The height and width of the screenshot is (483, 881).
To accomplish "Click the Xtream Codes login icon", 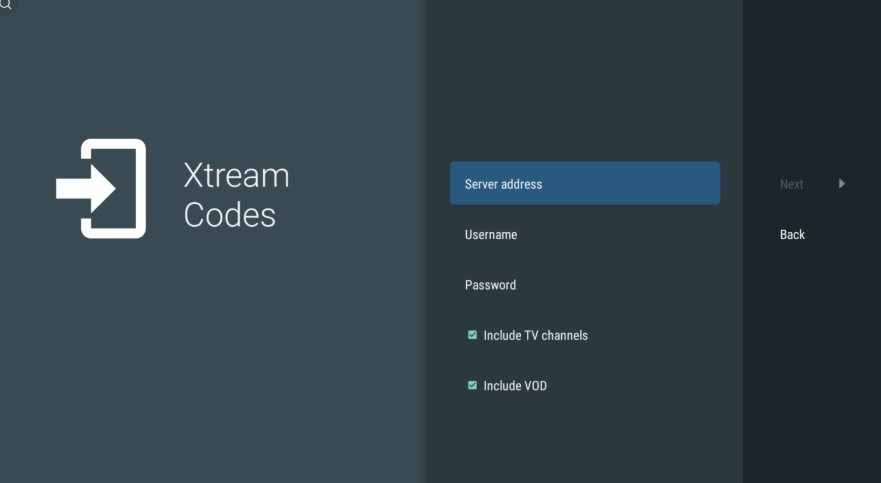I will [x=101, y=189].
